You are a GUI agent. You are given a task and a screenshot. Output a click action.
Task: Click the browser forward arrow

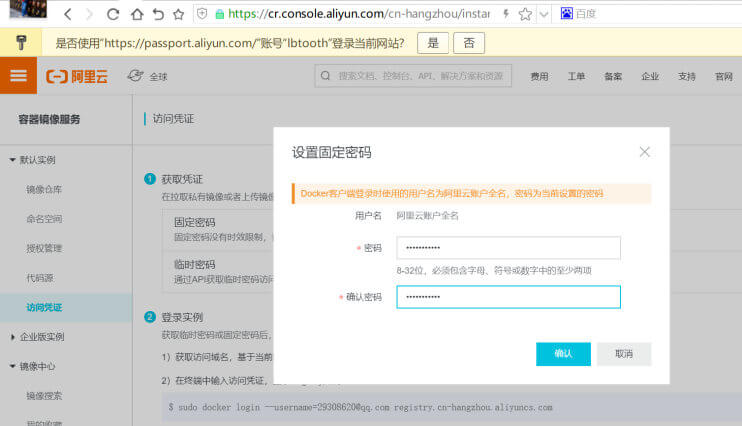(x=89, y=14)
